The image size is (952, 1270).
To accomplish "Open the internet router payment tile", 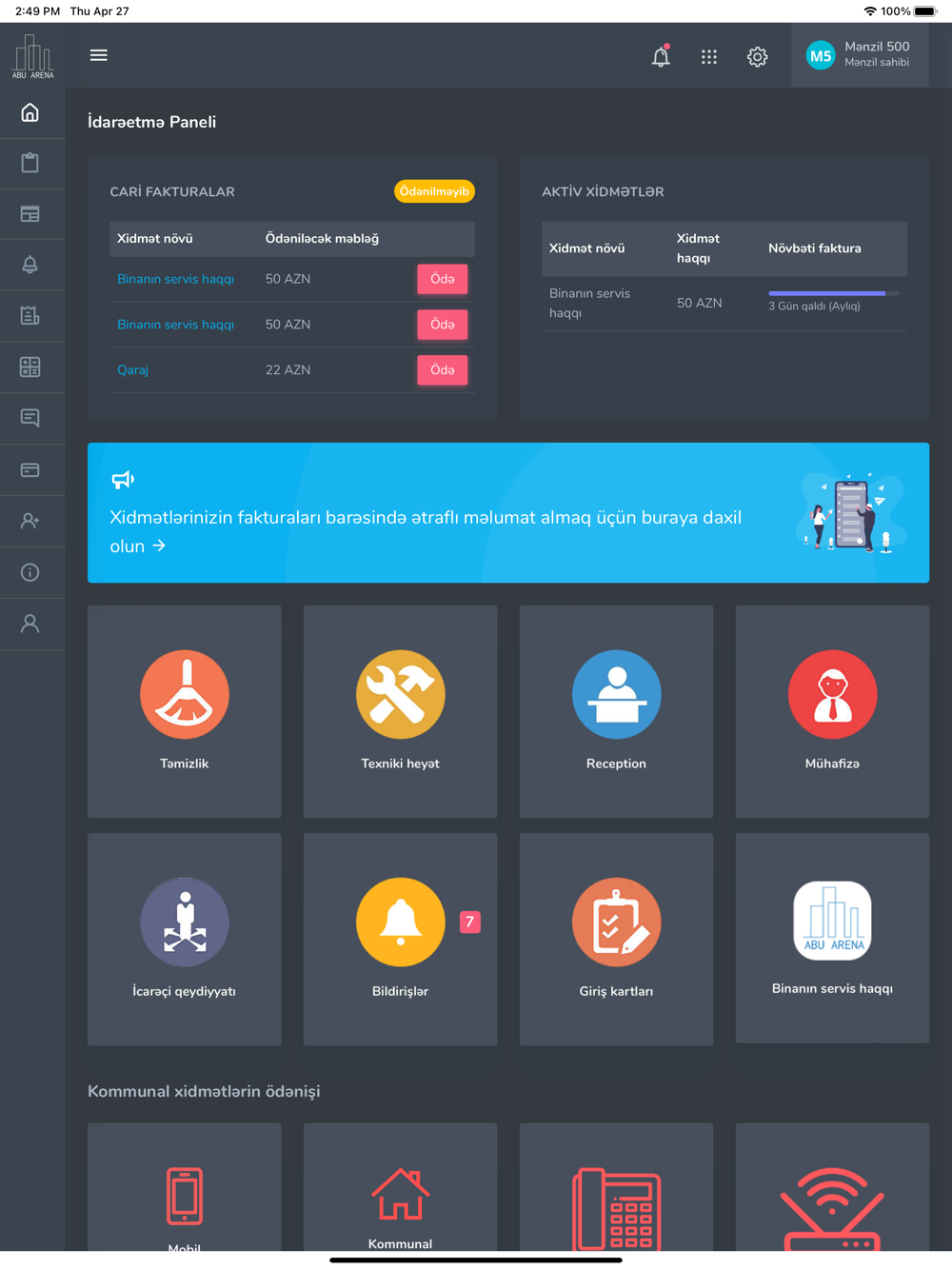I will tap(833, 1187).
